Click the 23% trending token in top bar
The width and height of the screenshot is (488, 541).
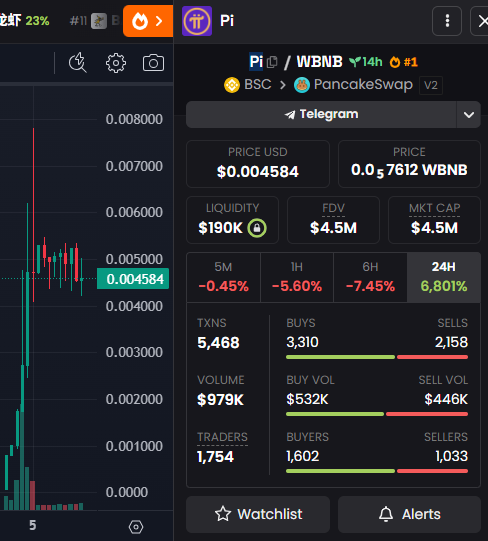(x=25, y=21)
